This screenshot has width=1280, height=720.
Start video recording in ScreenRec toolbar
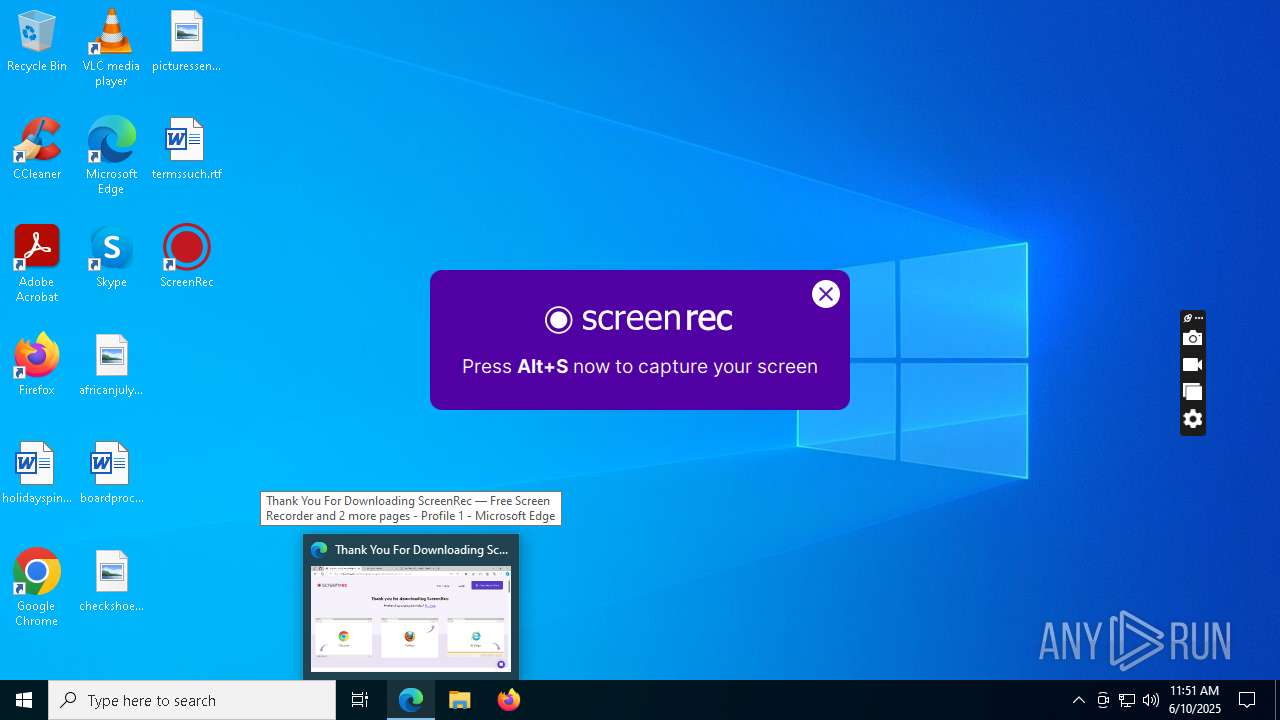click(1193, 365)
